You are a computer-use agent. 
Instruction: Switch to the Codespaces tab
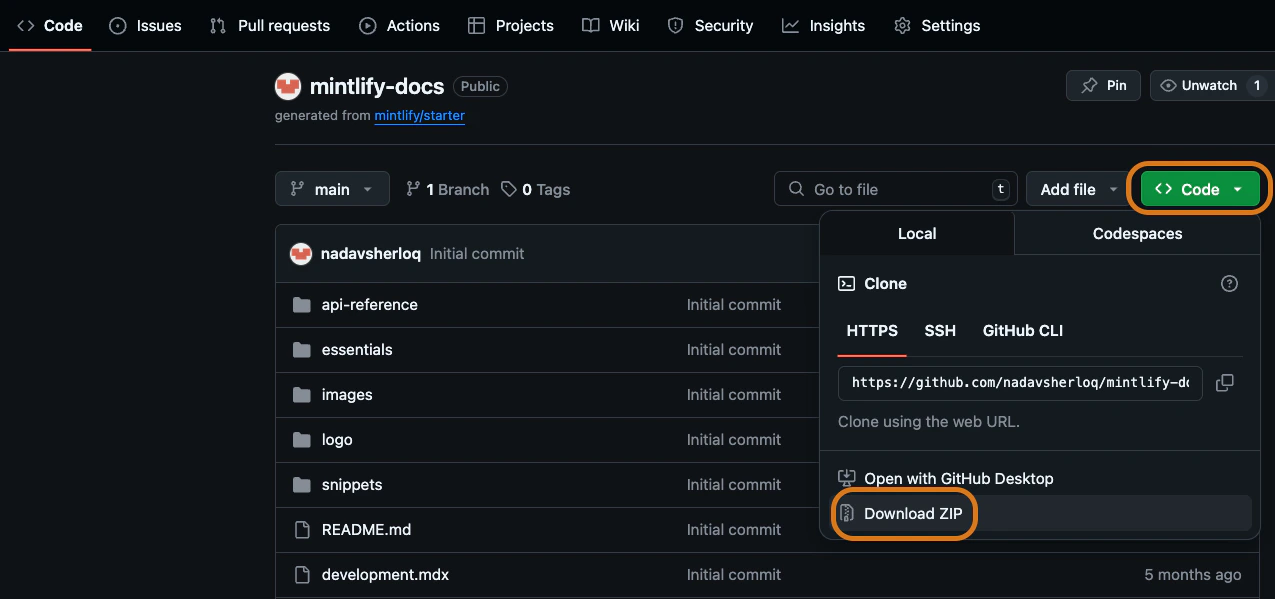tap(1137, 234)
